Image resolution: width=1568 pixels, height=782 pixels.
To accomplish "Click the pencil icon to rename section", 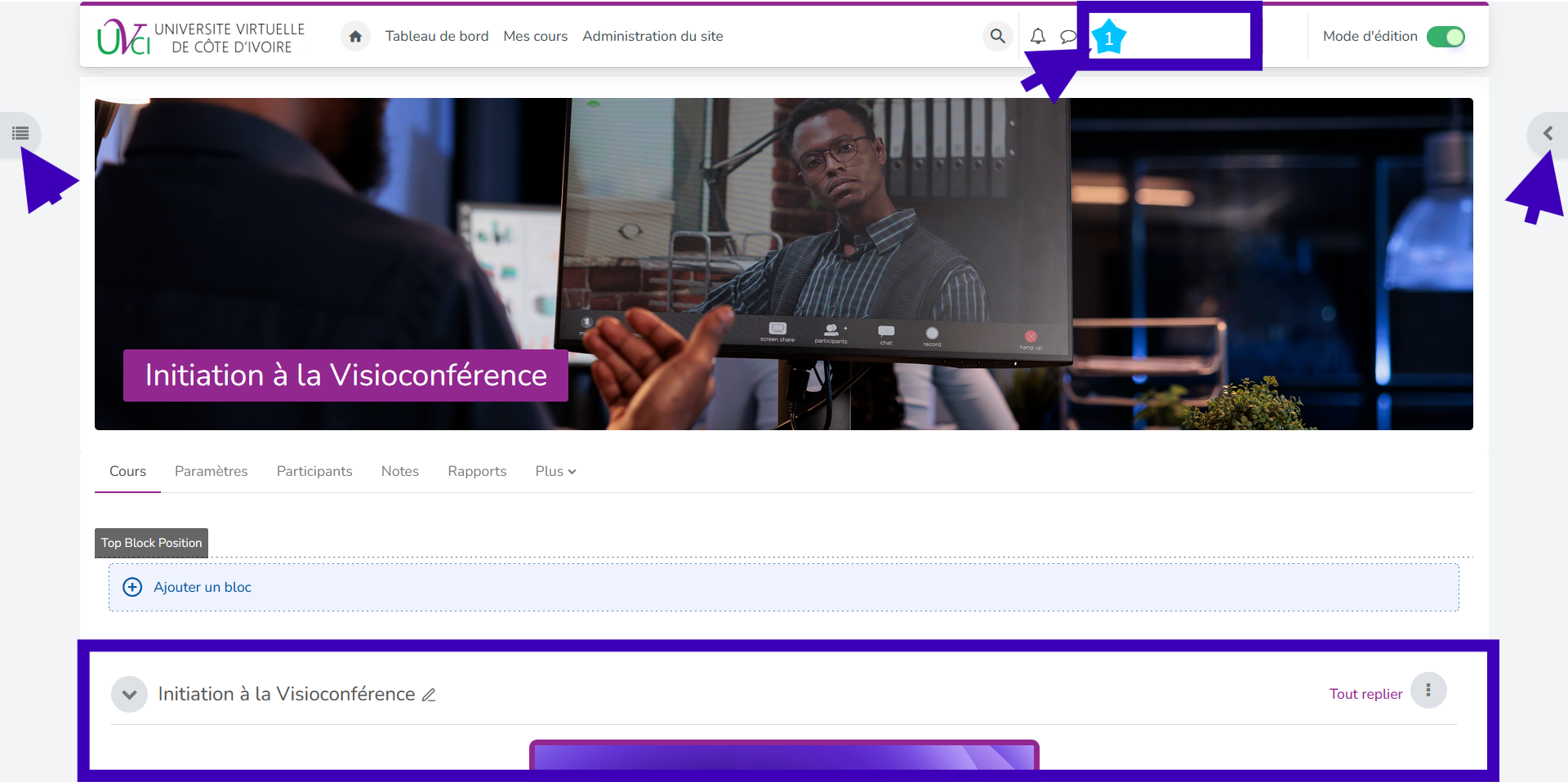I will pyautogui.click(x=429, y=695).
